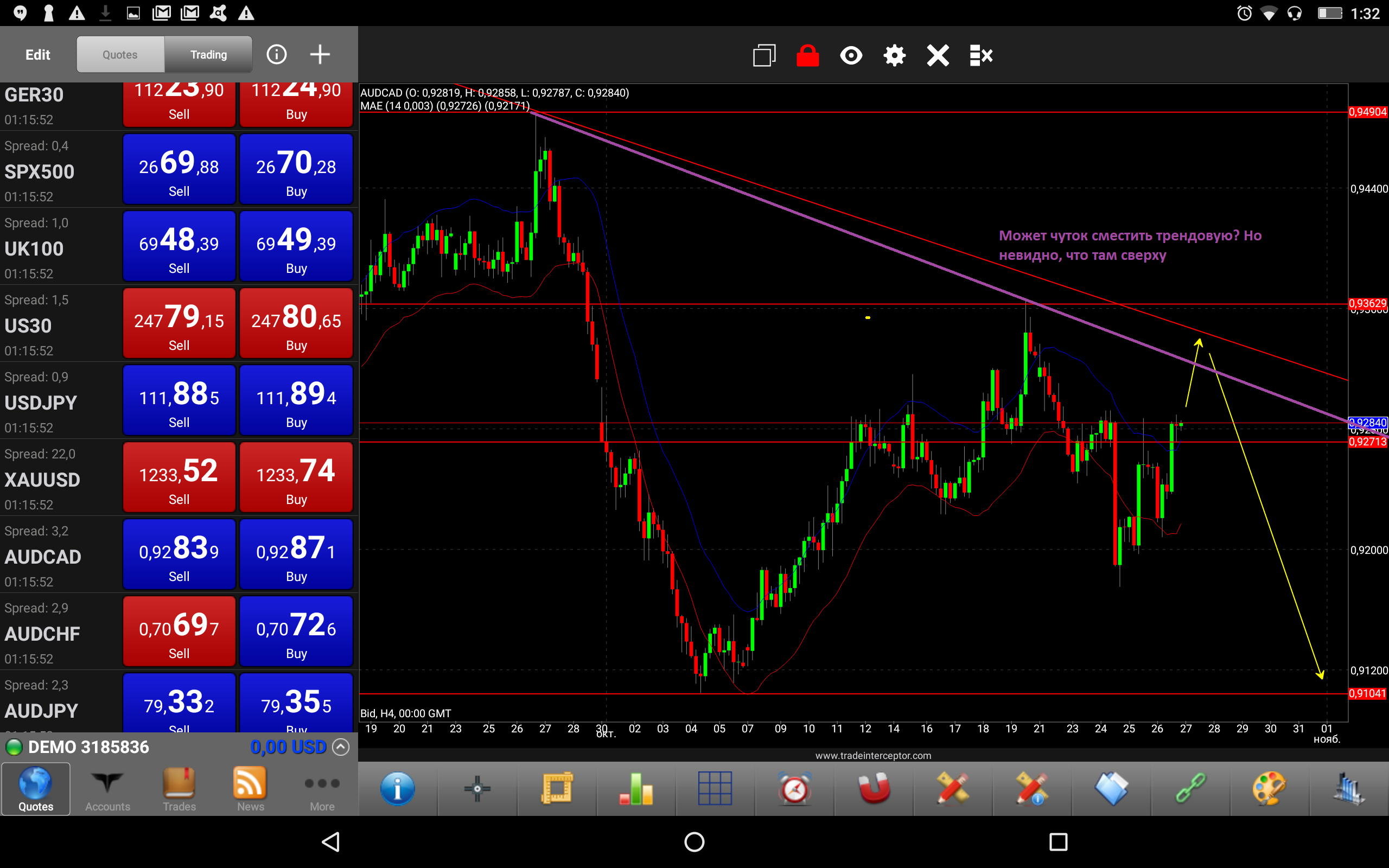Tap GER30 Buy price button
The width and height of the screenshot is (1389, 868).
pos(296,104)
